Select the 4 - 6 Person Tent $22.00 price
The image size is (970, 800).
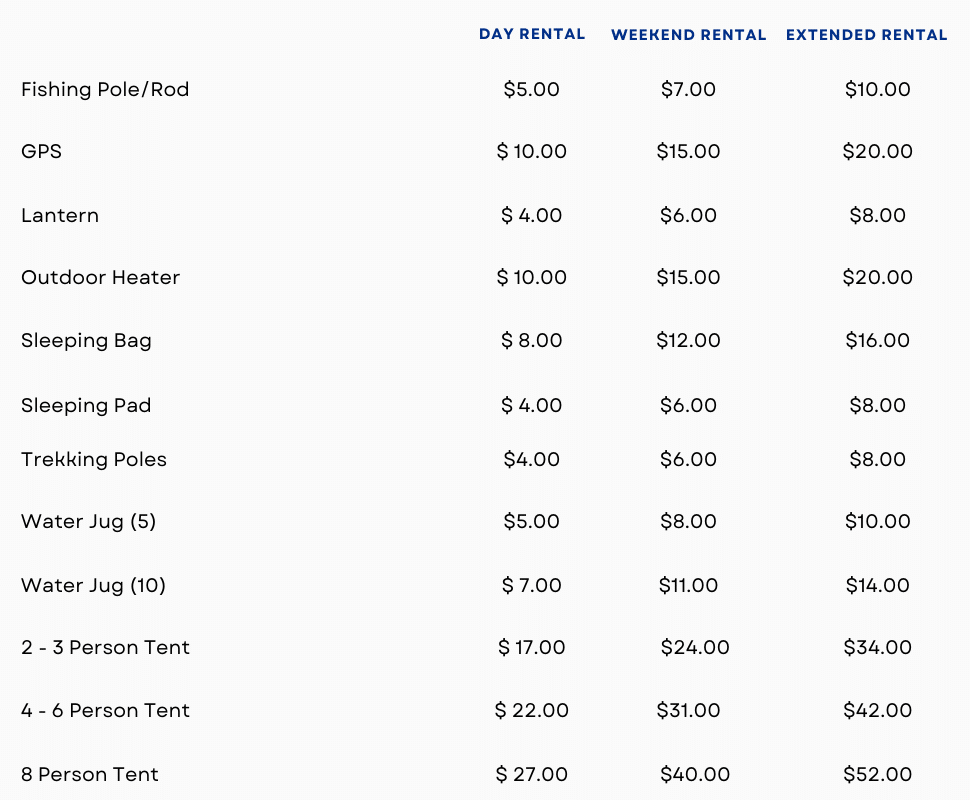tap(532, 710)
